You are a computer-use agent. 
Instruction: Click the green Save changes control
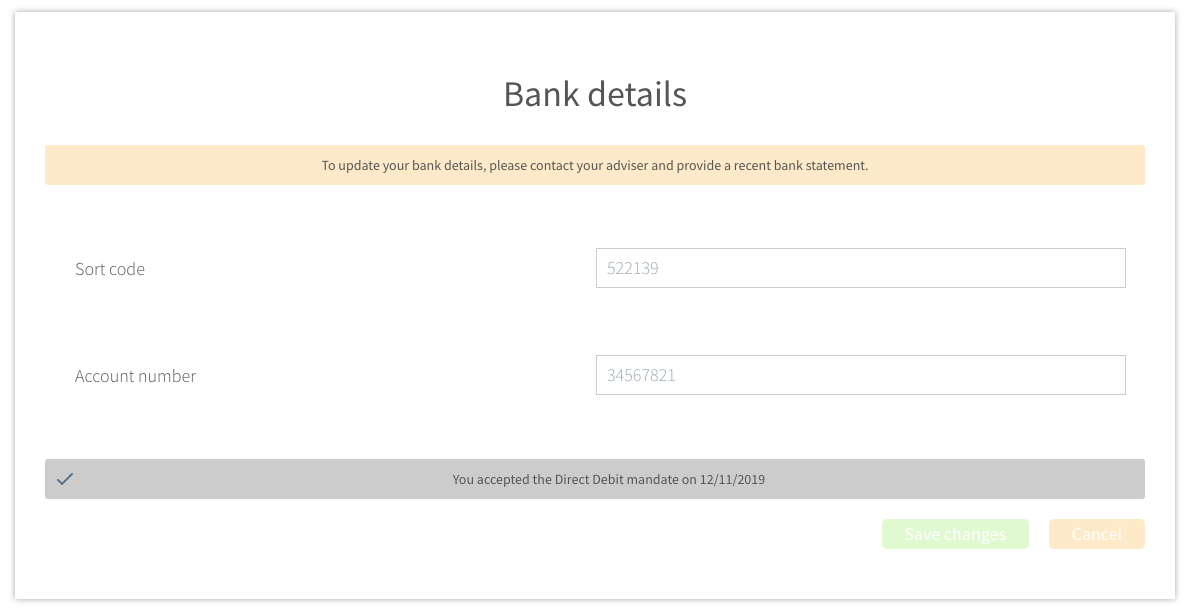(954, 533)
